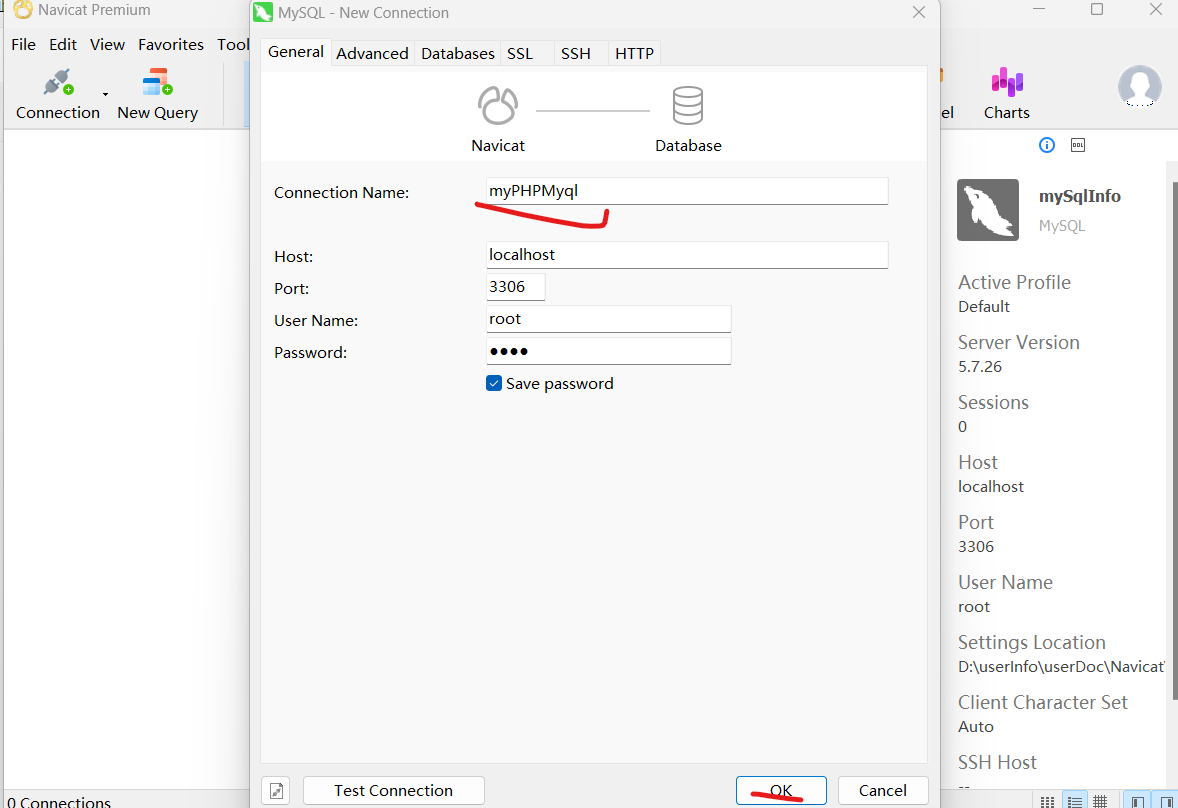
Task: Toggle the left navigation pane
Action: click(1137, 800)
